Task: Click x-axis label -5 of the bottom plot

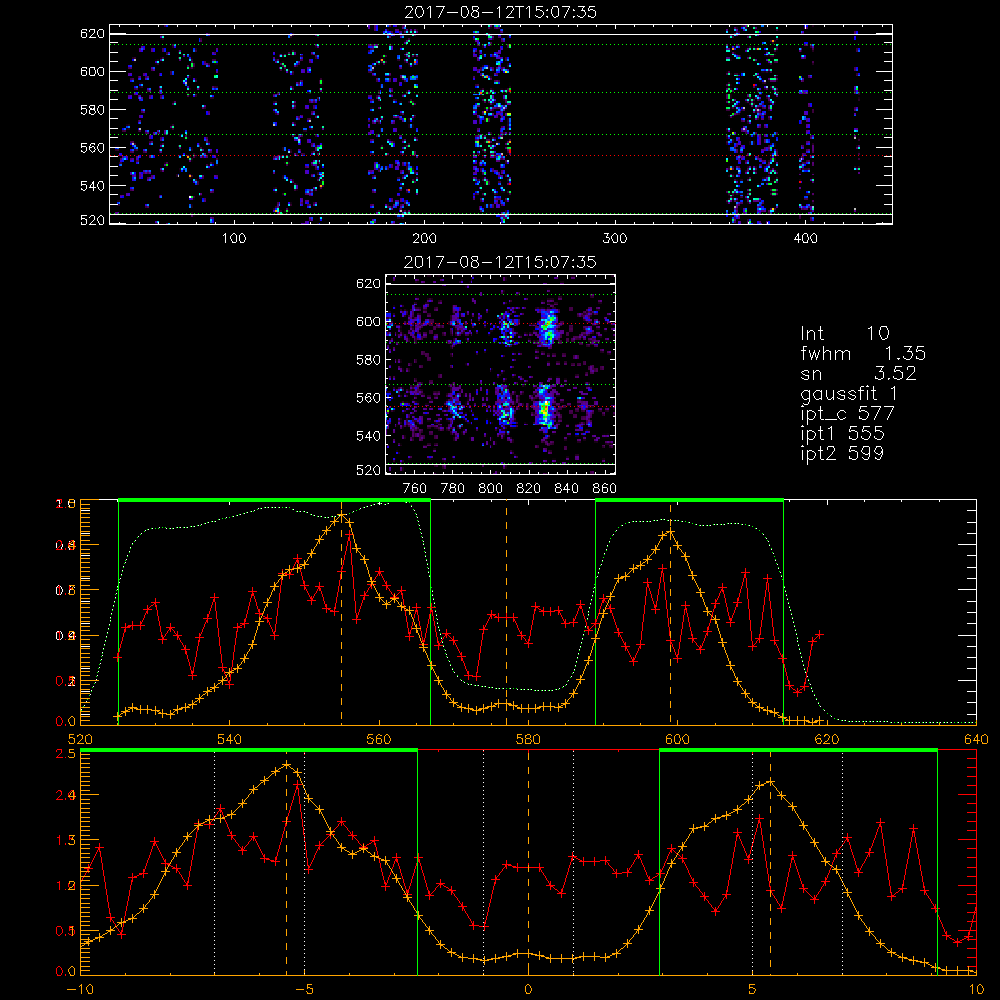Action: pyautogui.click(x=304, y=990)
